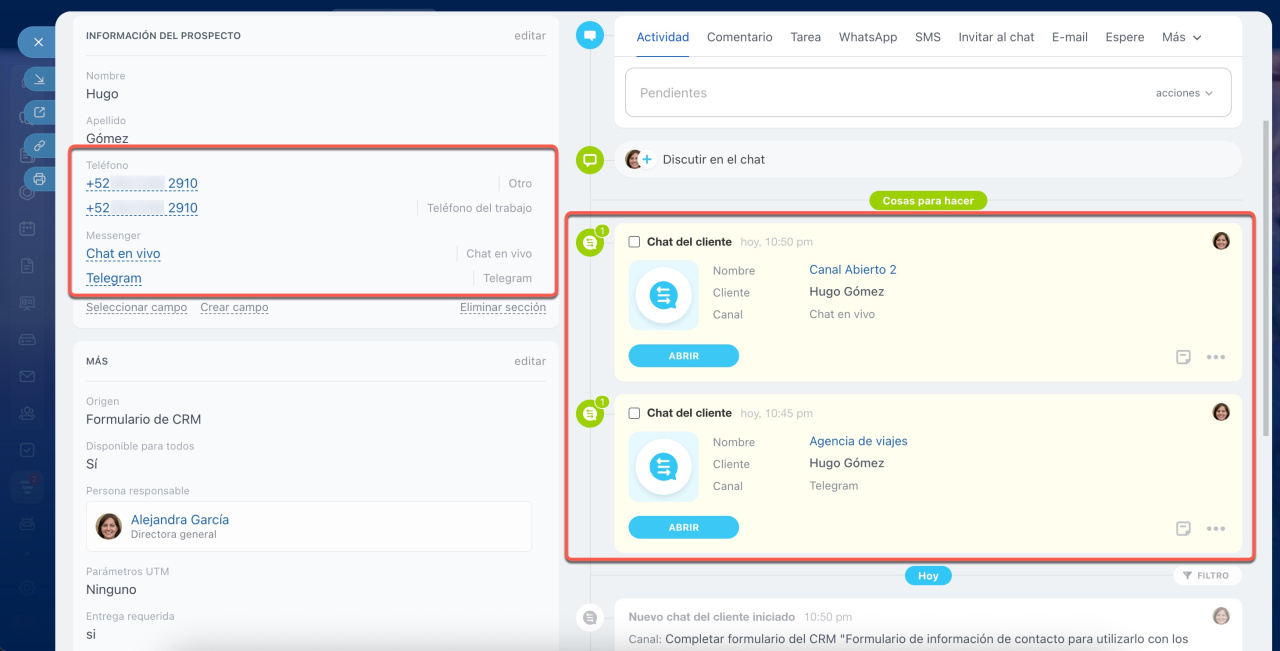The width and height of the screenshot is (1280, 651).
Task: Select the Comentario tab
Action: 739,37
